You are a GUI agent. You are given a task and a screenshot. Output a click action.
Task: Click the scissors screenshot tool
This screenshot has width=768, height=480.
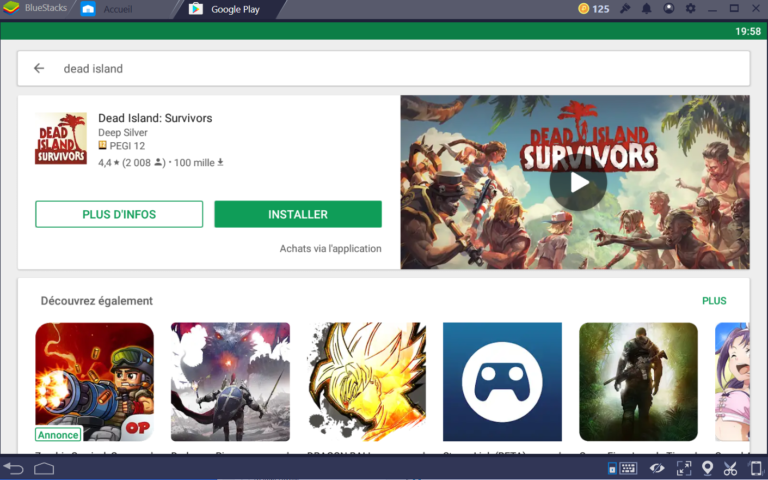pos(730,468)
